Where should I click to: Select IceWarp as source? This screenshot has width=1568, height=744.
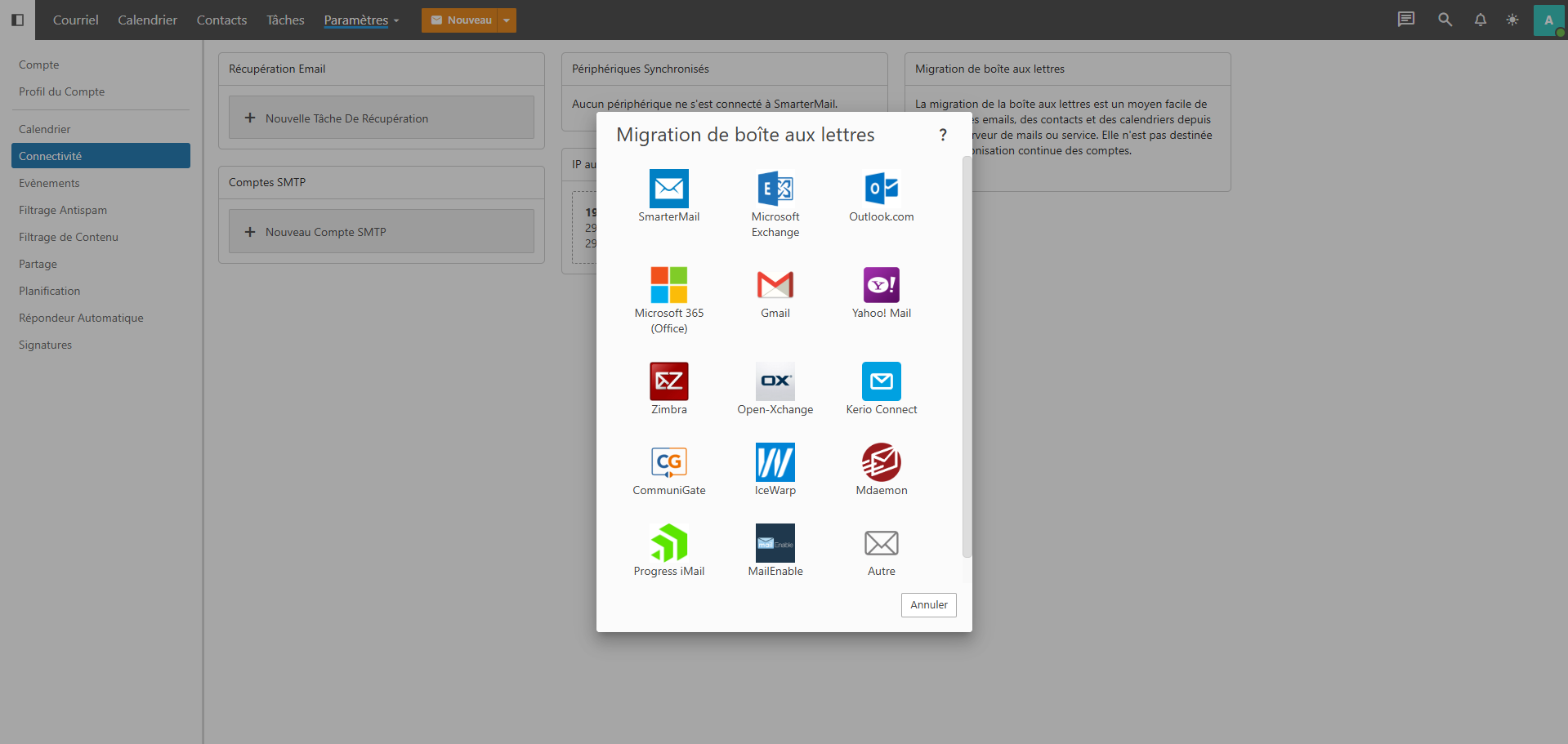point(775,470)
